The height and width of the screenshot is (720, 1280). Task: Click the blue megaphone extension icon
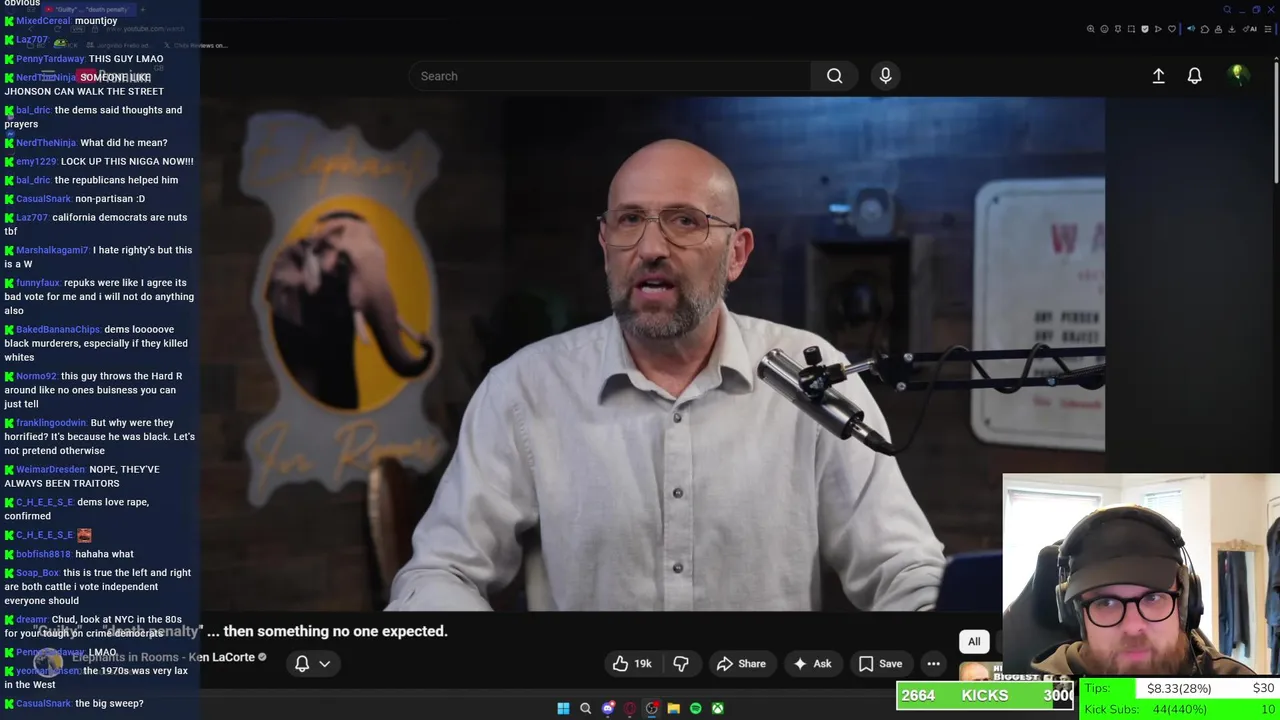point(1191,29)
